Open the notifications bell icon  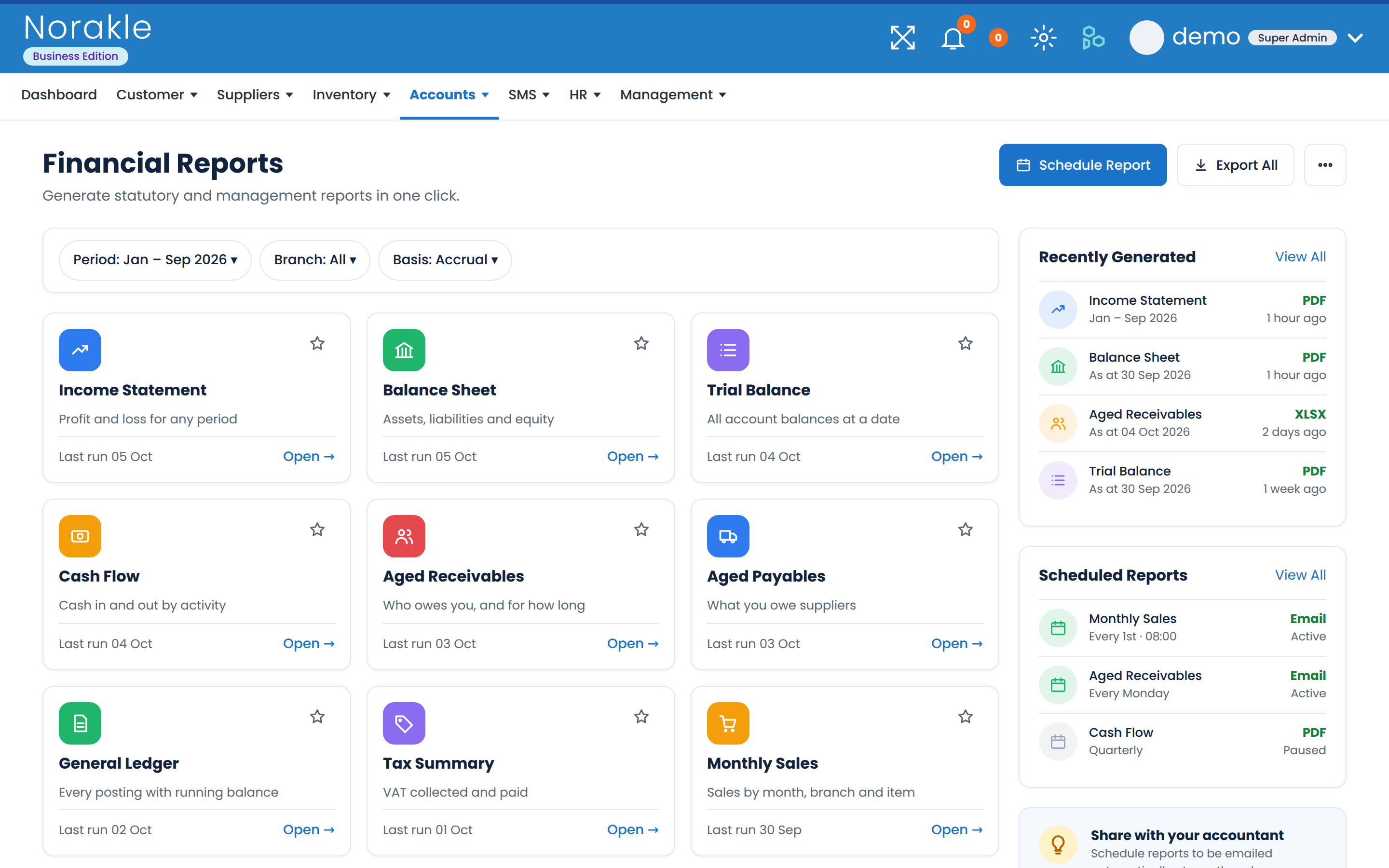click(953, 38)
